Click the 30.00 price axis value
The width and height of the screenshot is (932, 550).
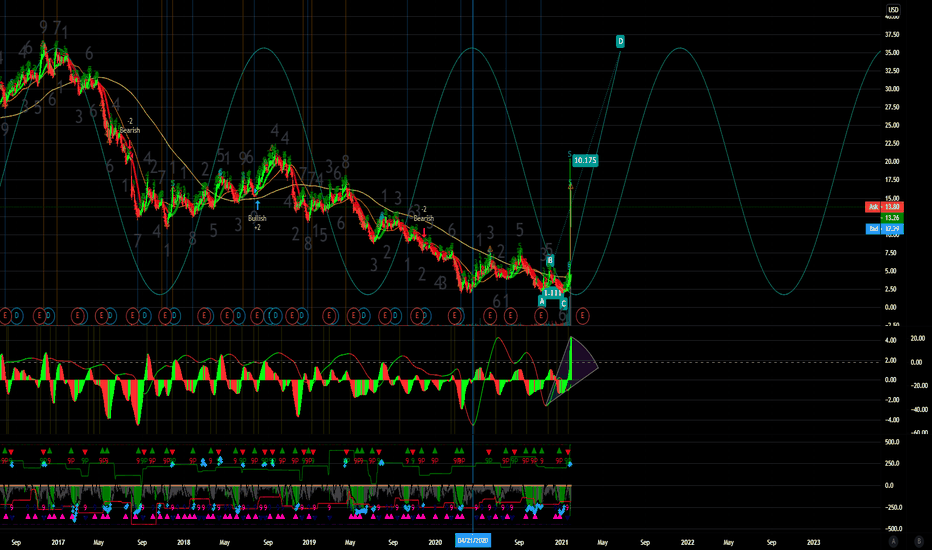click(x=892, y=89)
